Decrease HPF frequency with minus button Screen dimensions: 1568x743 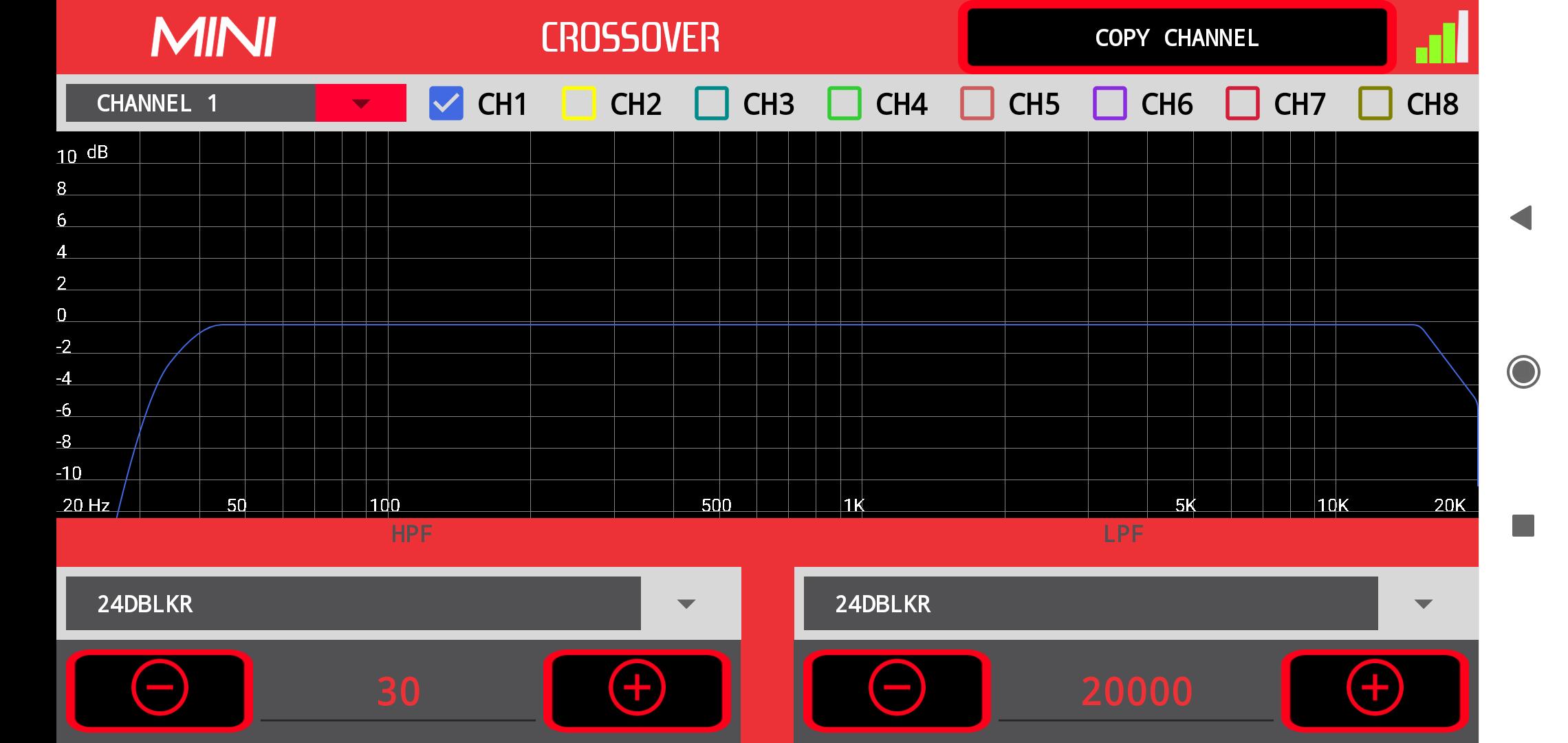(160, 690)
